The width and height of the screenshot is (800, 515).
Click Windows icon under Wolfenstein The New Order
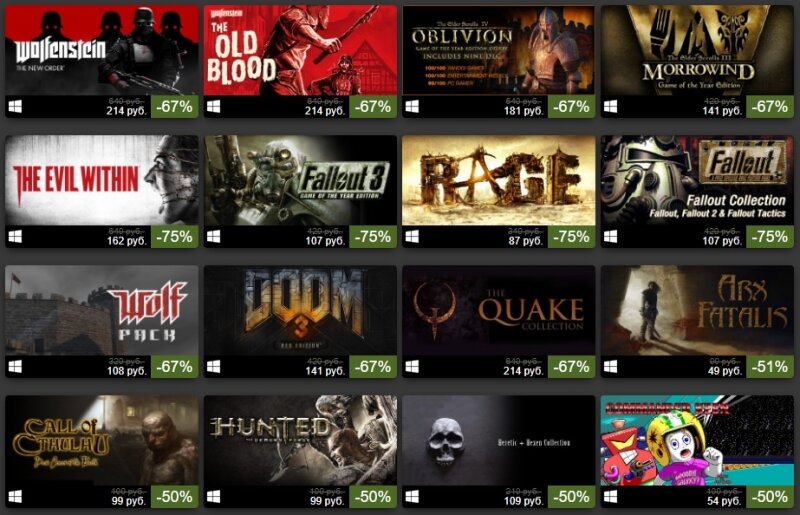(15, 107)
